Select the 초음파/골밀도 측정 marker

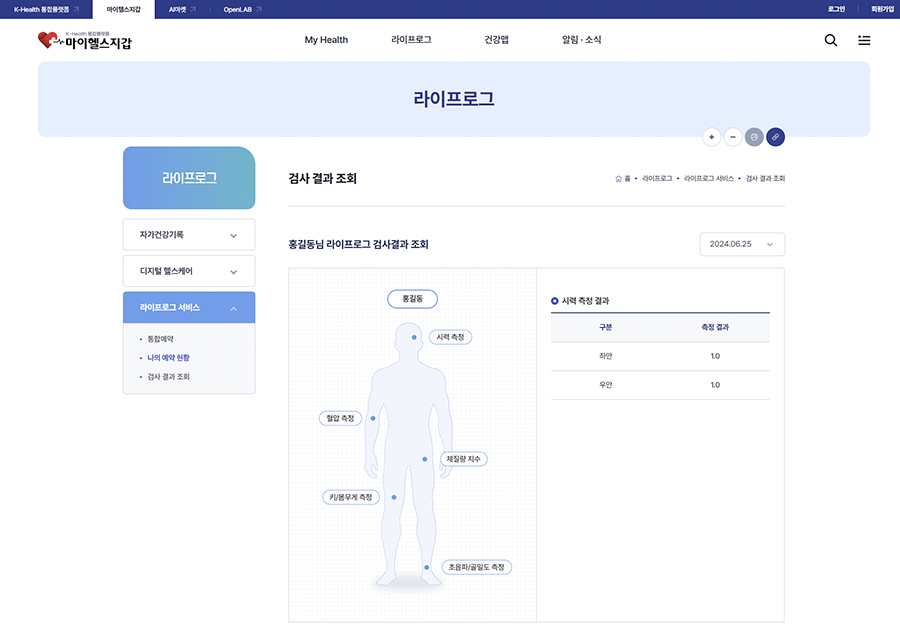[x=477, y=566]
